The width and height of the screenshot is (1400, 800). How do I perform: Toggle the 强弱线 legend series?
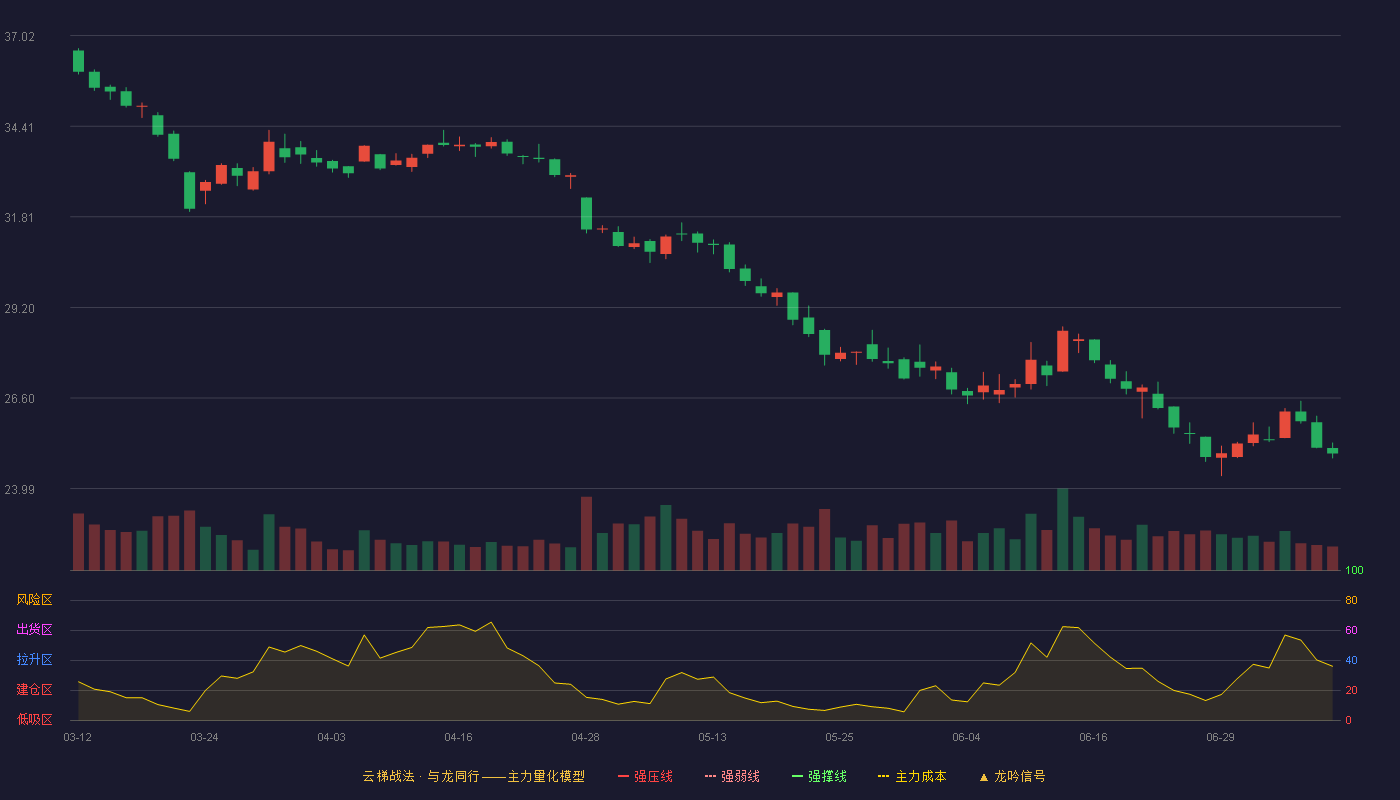point(732,776)
